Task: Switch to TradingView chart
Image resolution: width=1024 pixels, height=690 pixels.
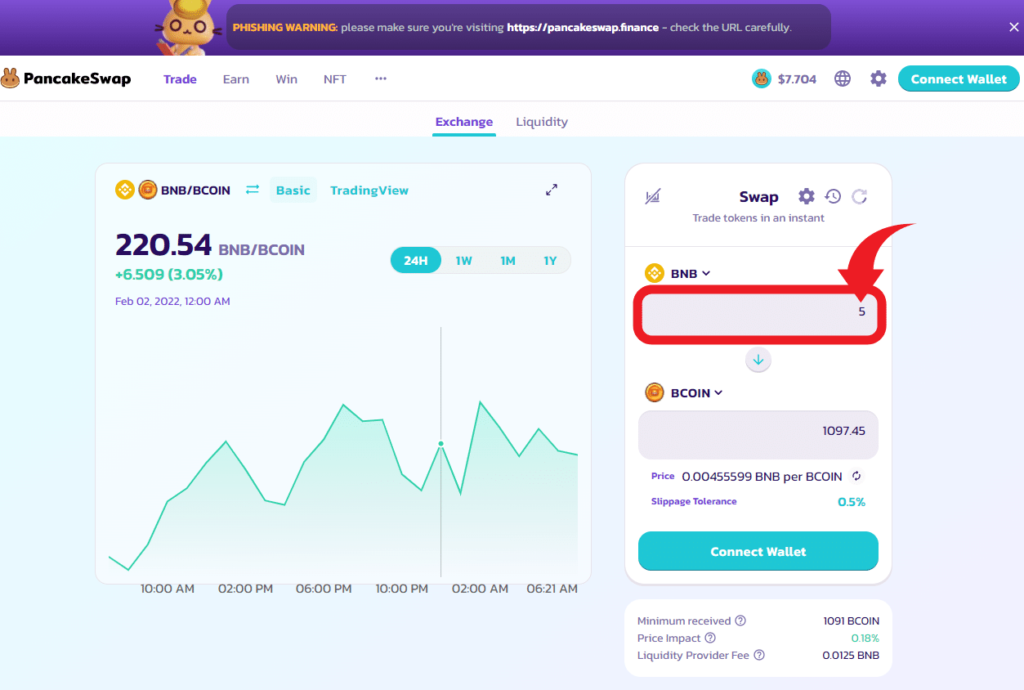Action: 369,190
